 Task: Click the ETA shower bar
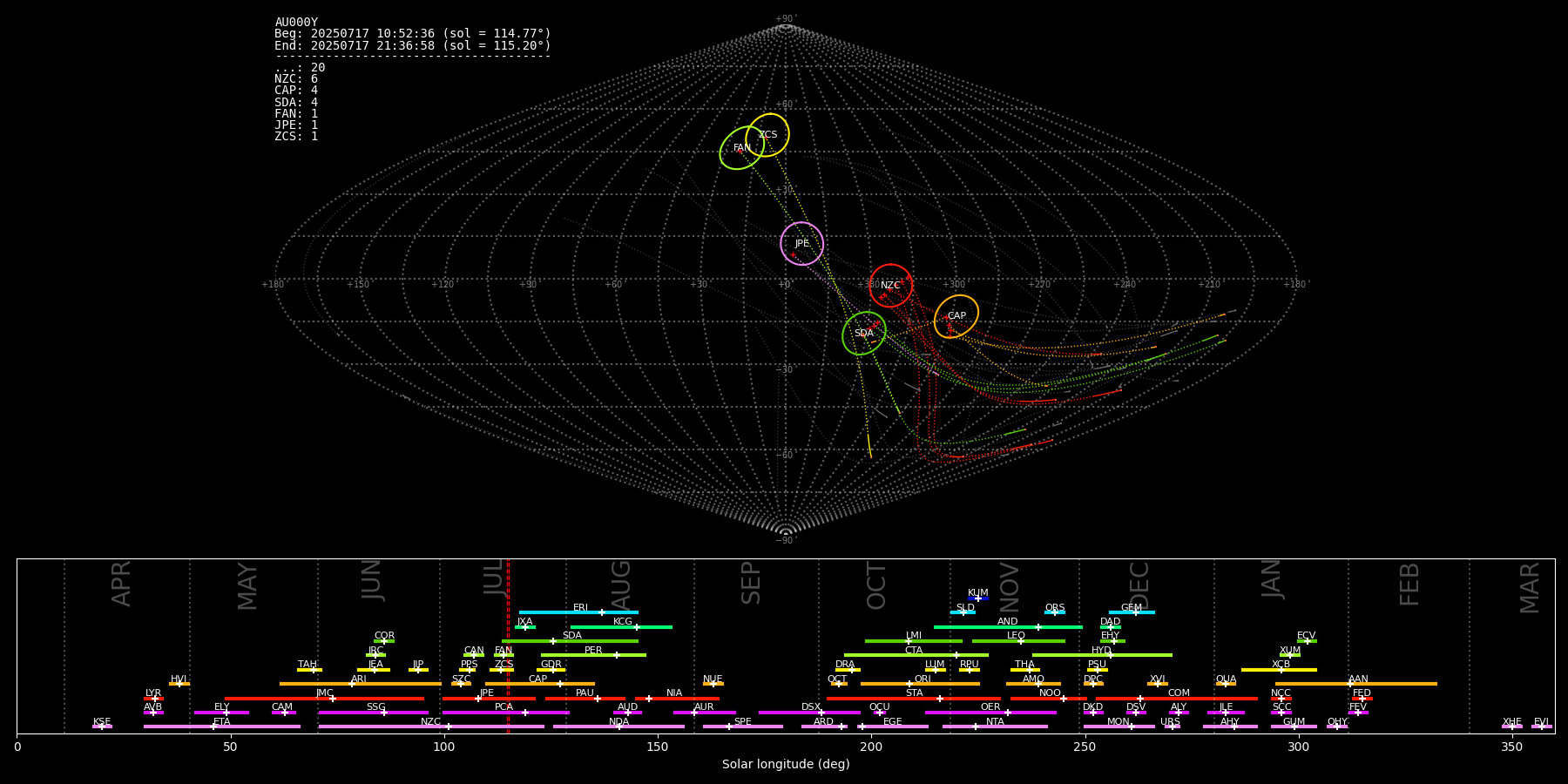pos(222,727)
